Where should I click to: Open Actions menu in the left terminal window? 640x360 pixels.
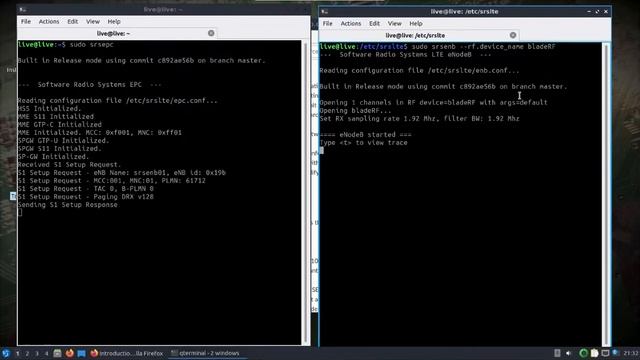(x=49, y=22)
